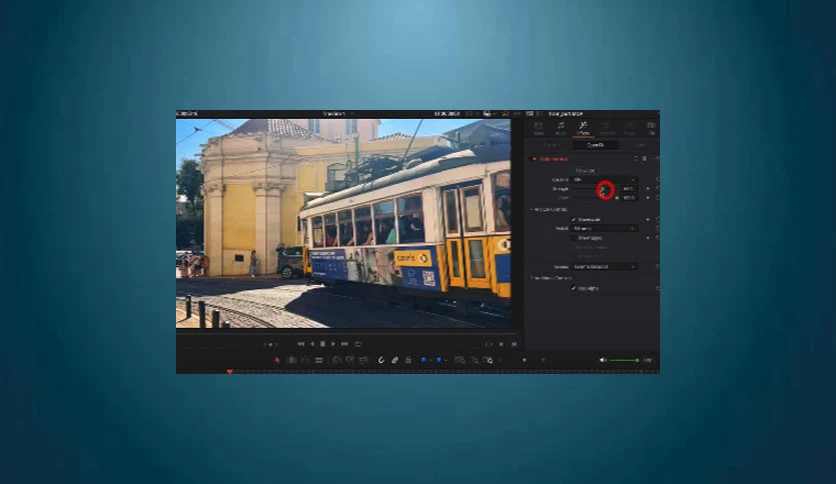This screenshot has width=836, height=484.
Task: Play the clip forward
Action: click(334, 344)
